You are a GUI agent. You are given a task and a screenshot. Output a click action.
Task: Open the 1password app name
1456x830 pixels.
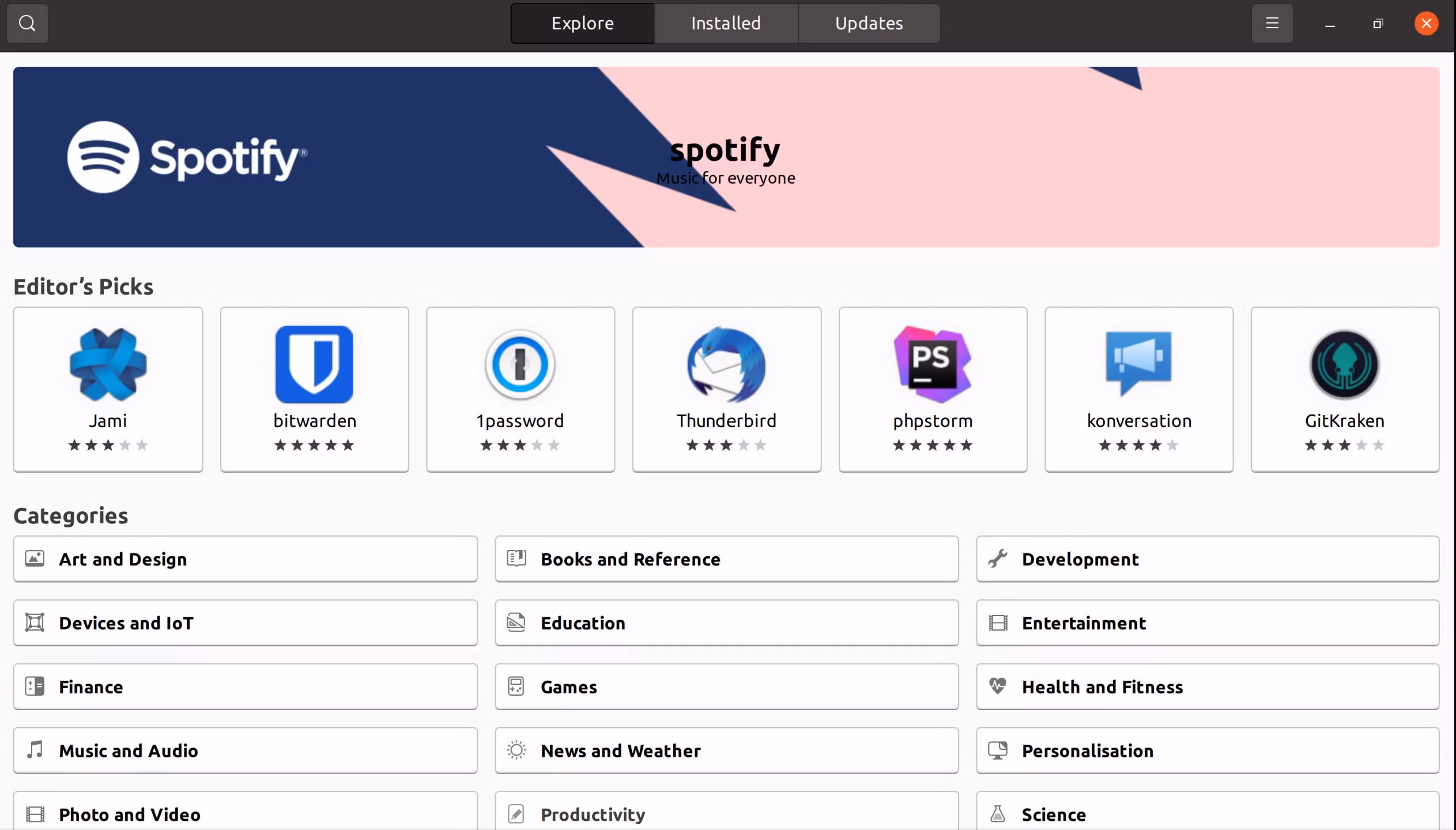(520, 421)
